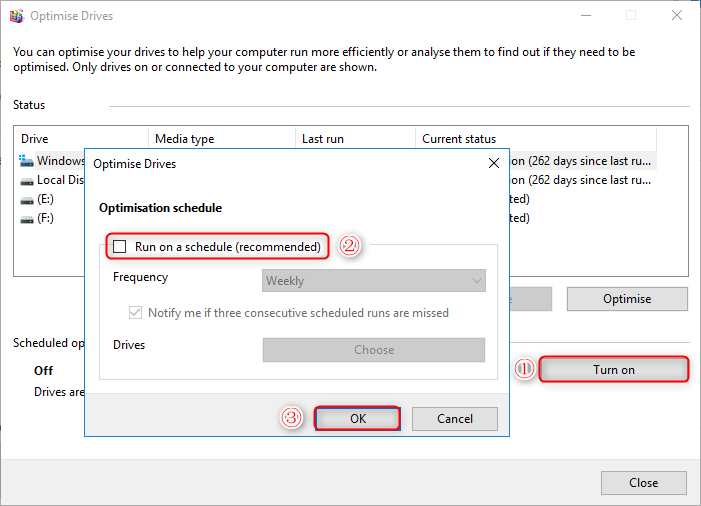This screenshot has height=506, width=701.
Task: Sort by the Media type column header
Action: click(220, 139)
